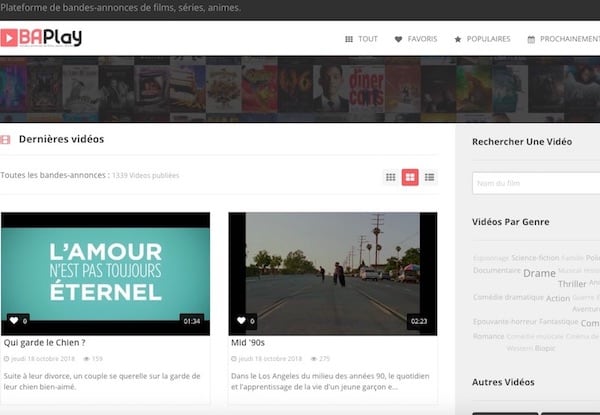Screen dimensions: 600x415
Task: Click the Dîner de cons poster in banner
Action: click(x=366, y=89)
